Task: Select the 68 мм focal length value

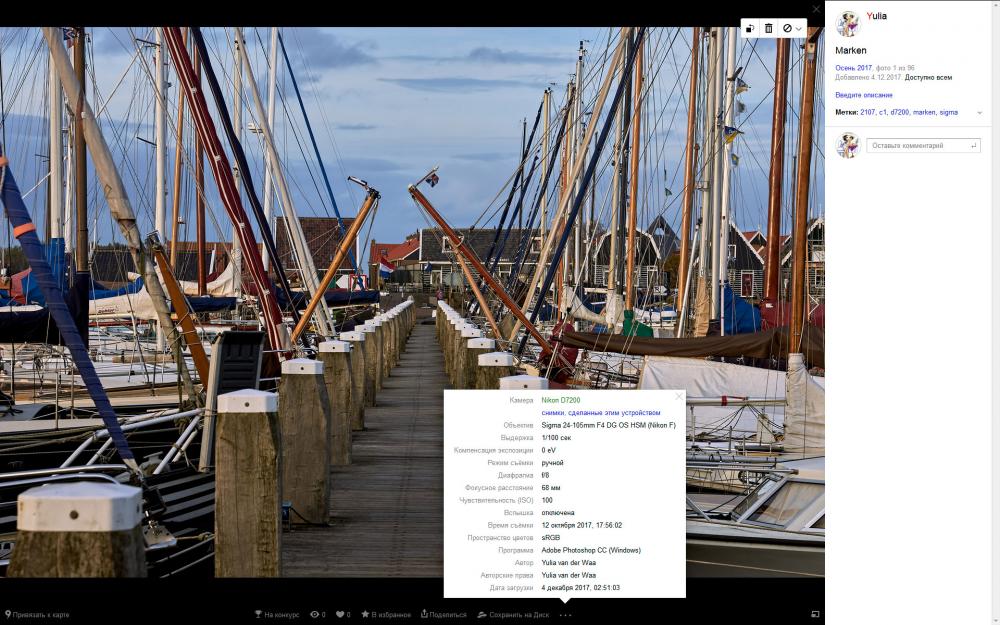Action: click(551, 488)
